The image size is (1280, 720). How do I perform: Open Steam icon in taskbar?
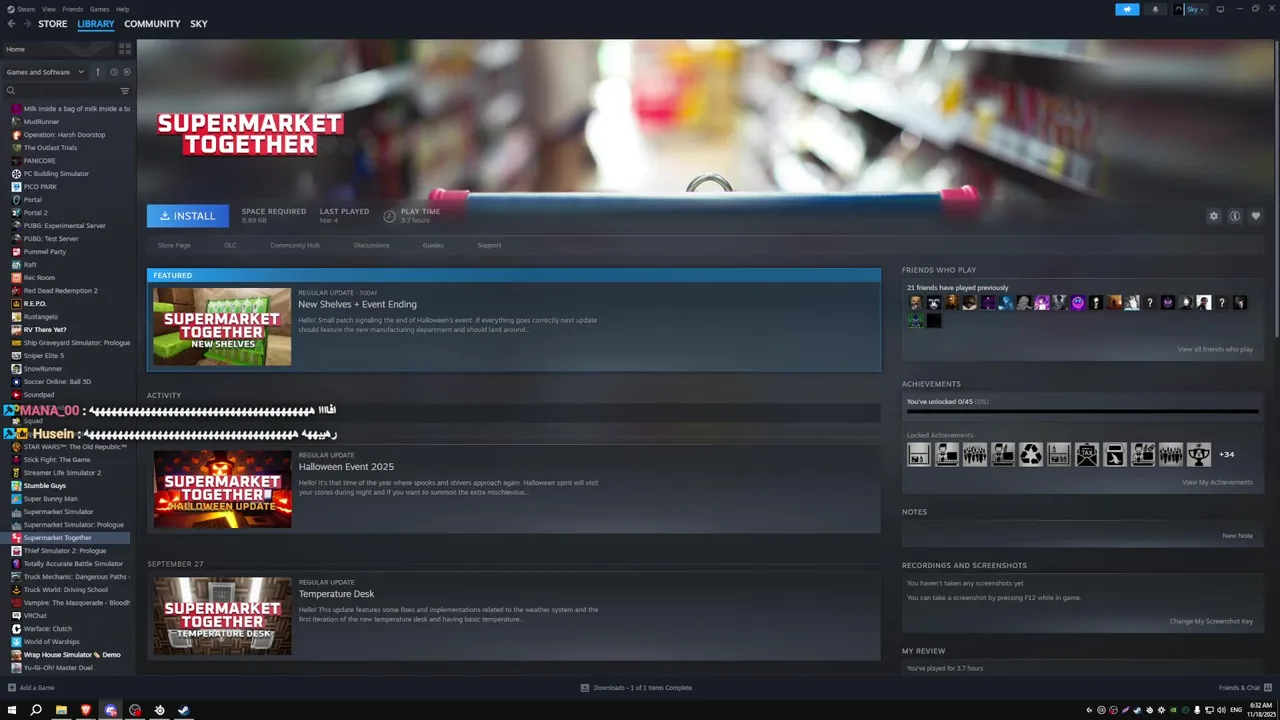184,710
